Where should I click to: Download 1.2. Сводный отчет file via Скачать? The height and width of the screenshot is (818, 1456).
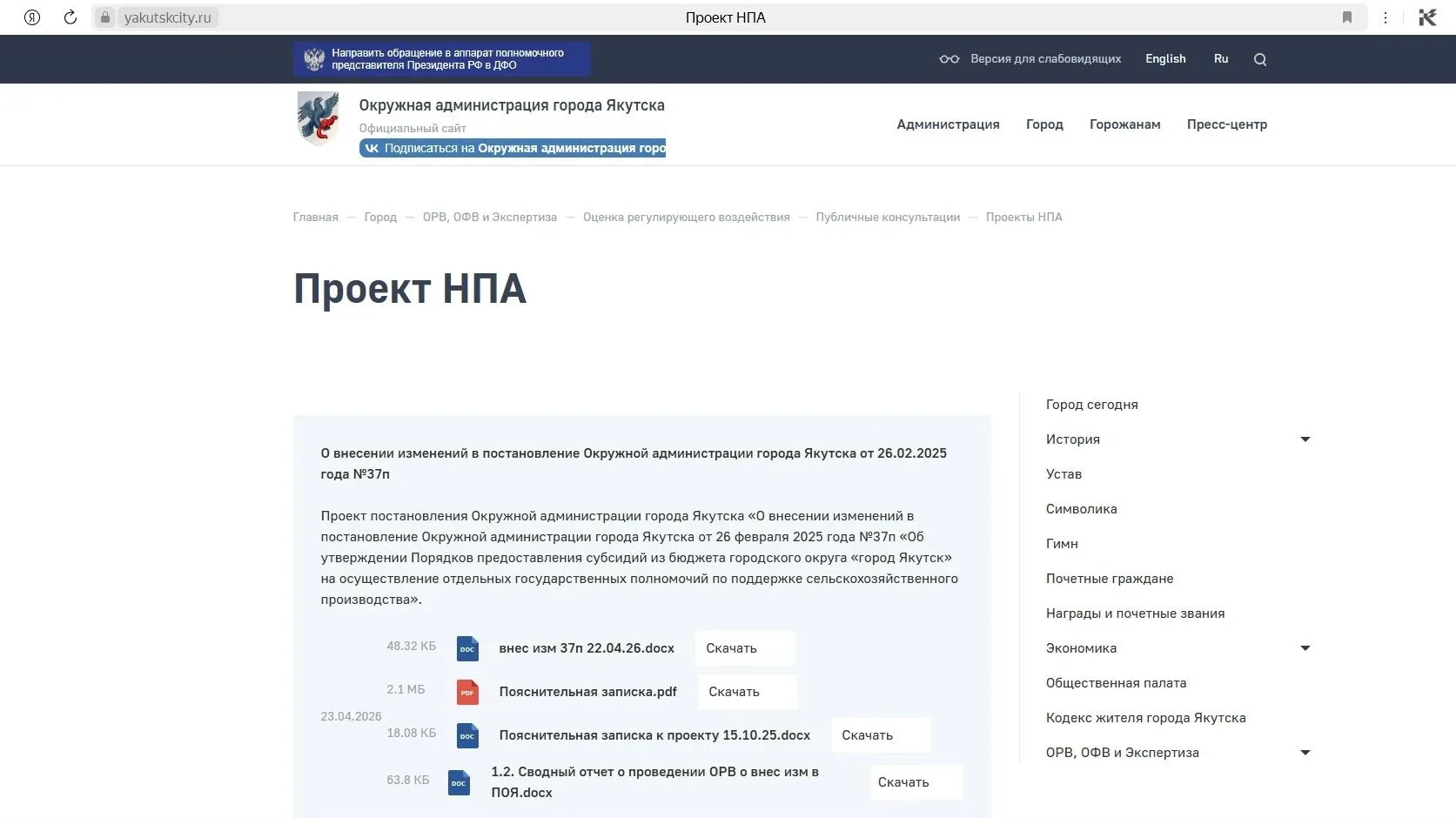click(916, 782)
